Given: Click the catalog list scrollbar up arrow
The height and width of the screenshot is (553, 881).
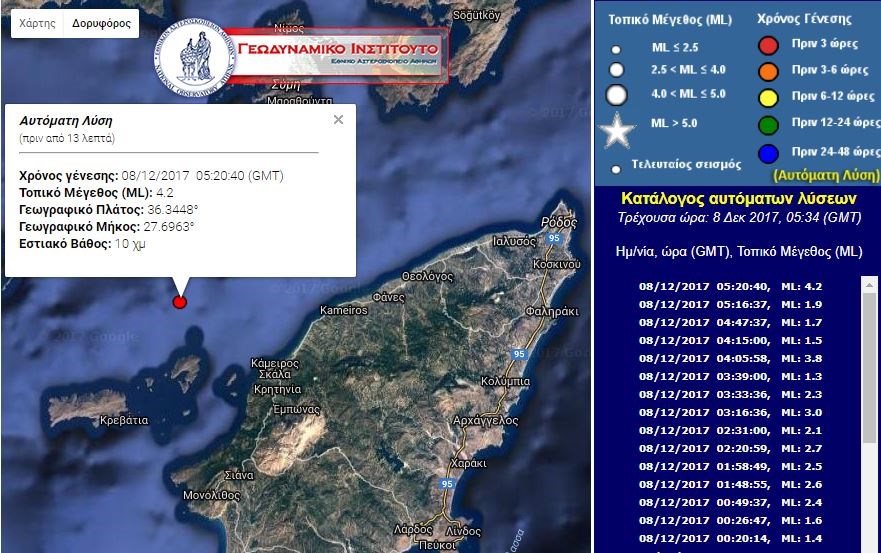Looking at the screenshot, I should [869, 285].
